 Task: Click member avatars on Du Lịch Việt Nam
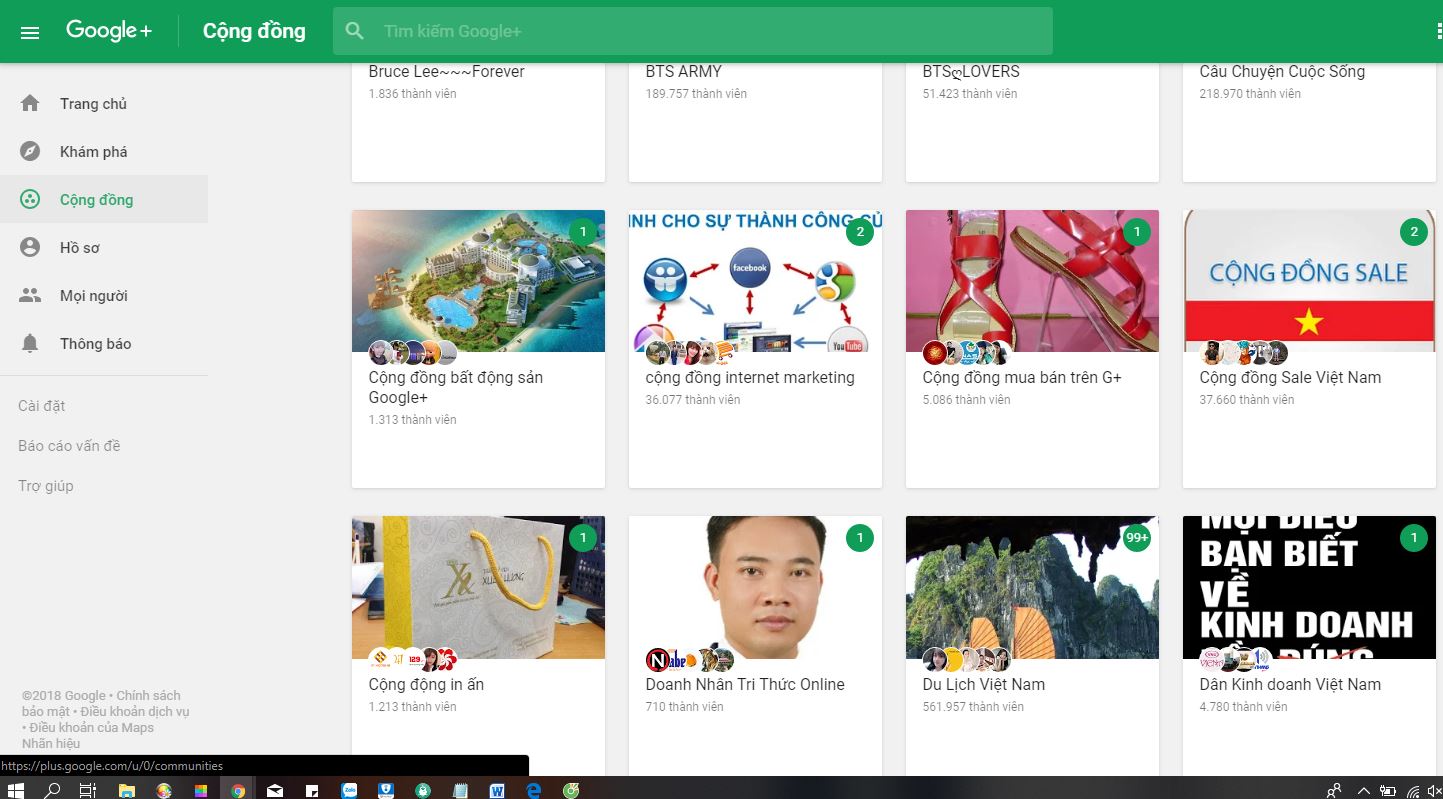[x=966, y=659]
